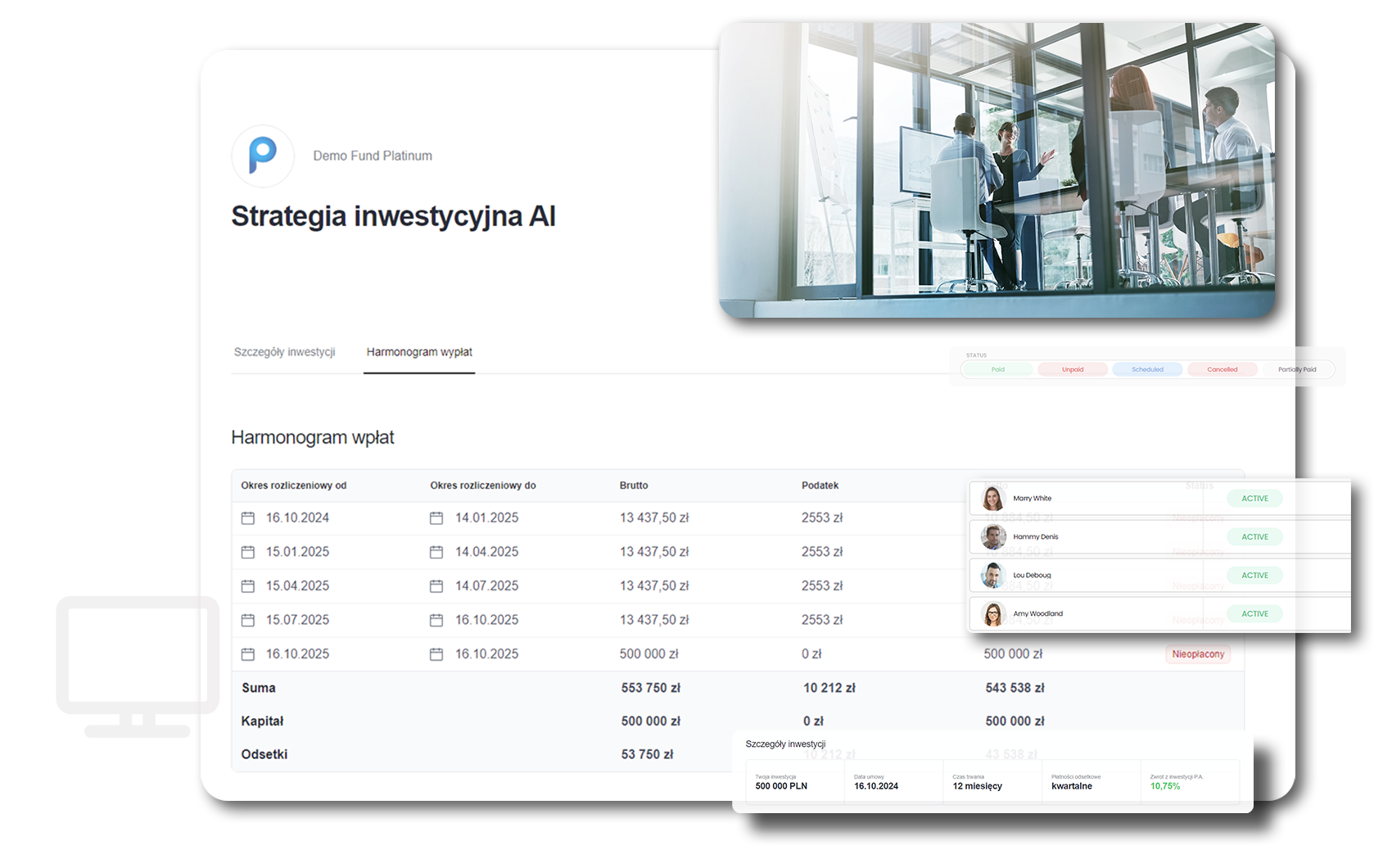
Task: Click end-date calendar icon in the 500 000 zł row
Action: 436,654
